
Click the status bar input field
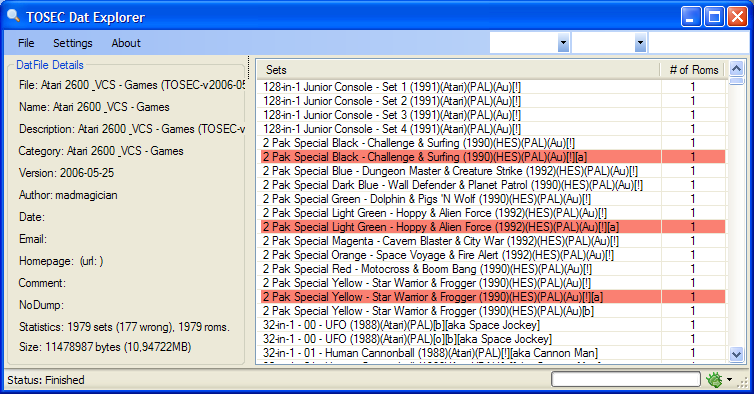pos(625,380)
